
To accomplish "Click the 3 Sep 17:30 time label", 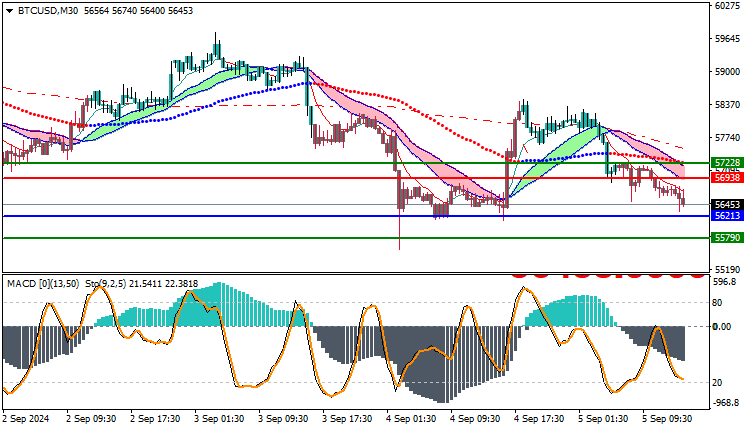I will tap(347, 419).
